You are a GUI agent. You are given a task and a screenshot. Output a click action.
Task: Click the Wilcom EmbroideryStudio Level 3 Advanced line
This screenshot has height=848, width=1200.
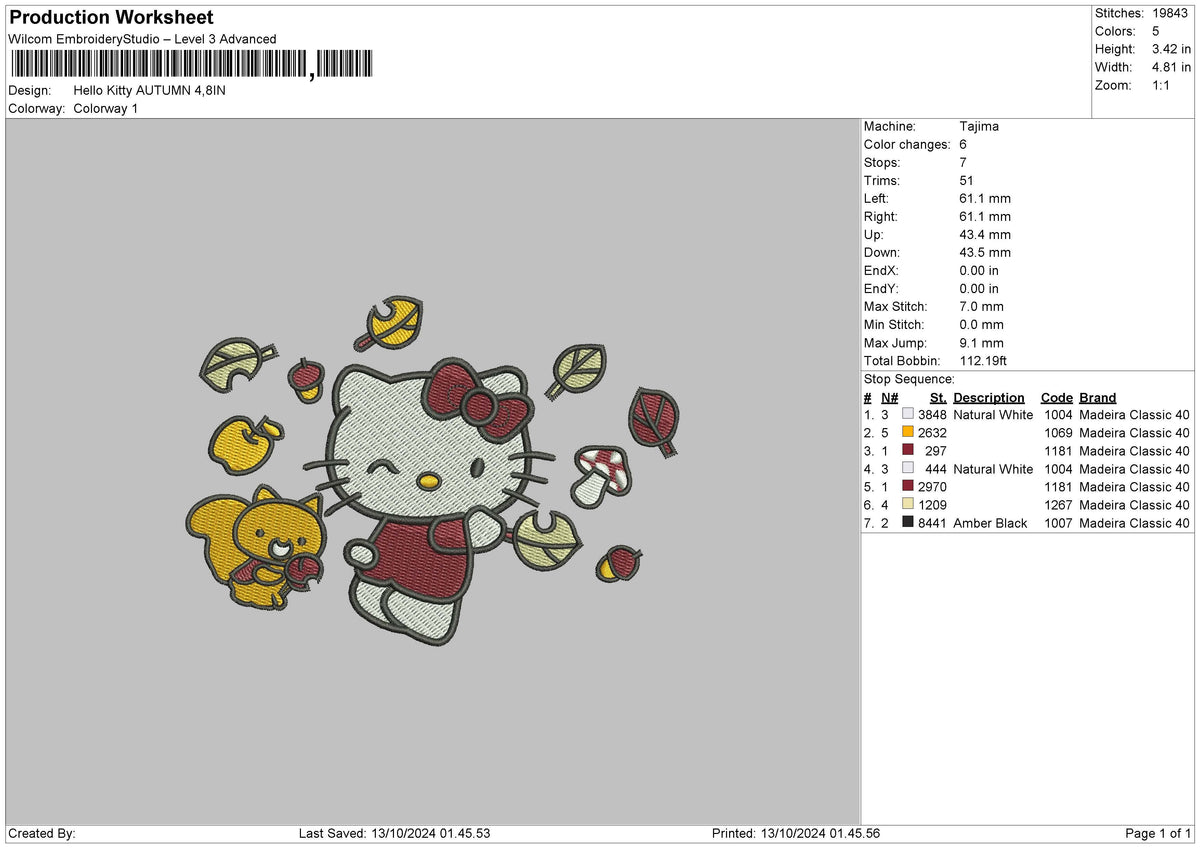[142, 39]
